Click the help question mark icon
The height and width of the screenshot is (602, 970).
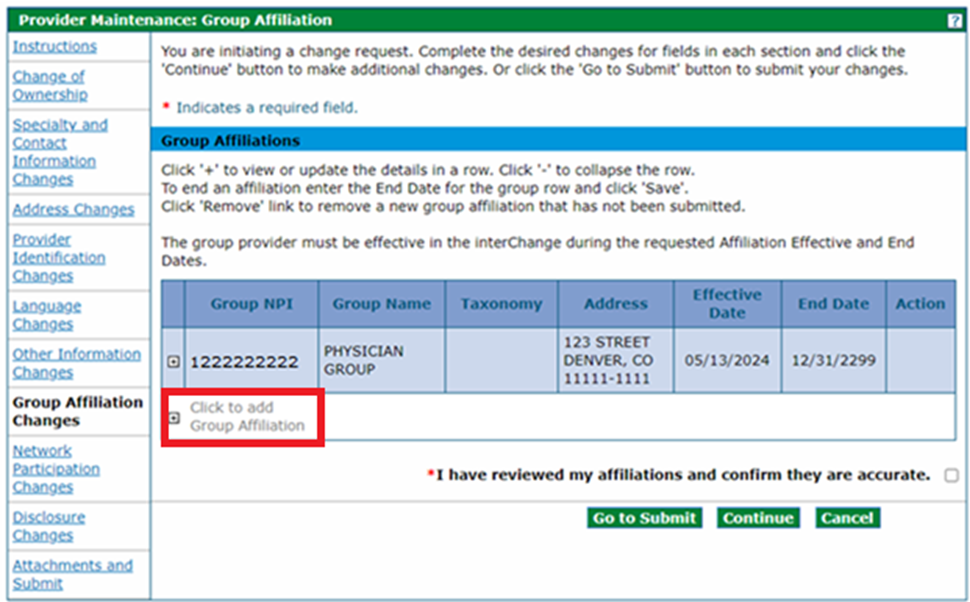(x=954, y=21)
